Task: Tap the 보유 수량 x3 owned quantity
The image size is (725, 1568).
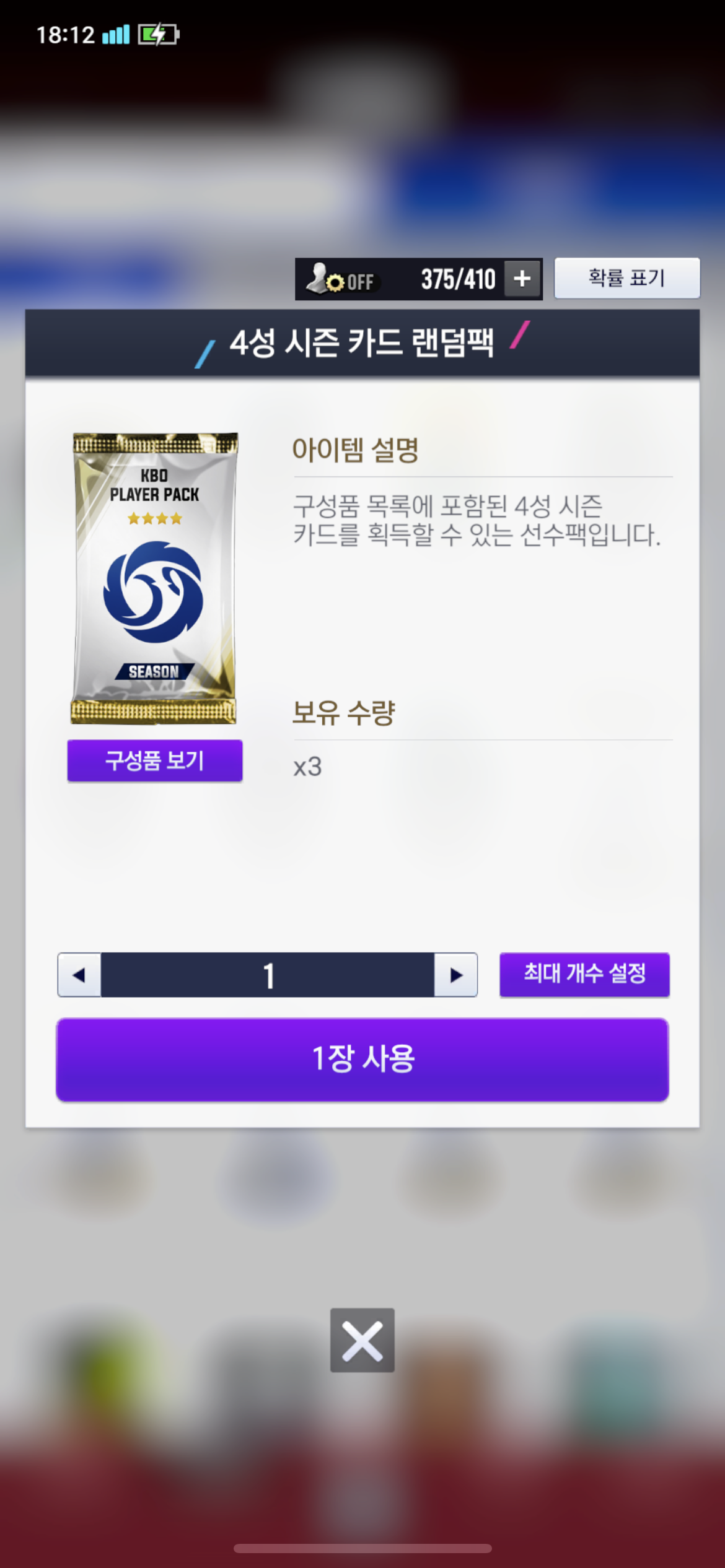Action: 307,767
